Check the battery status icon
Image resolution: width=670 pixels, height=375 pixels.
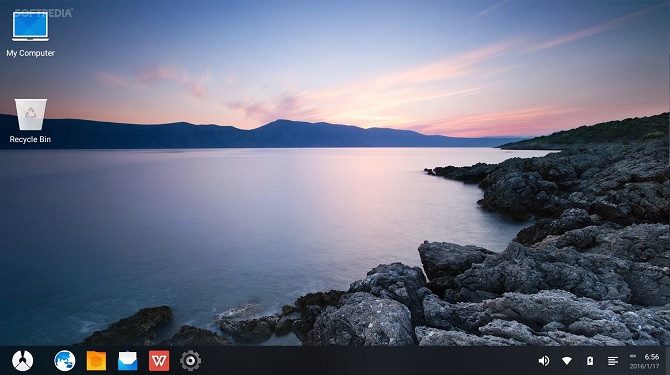pos(590,361)
